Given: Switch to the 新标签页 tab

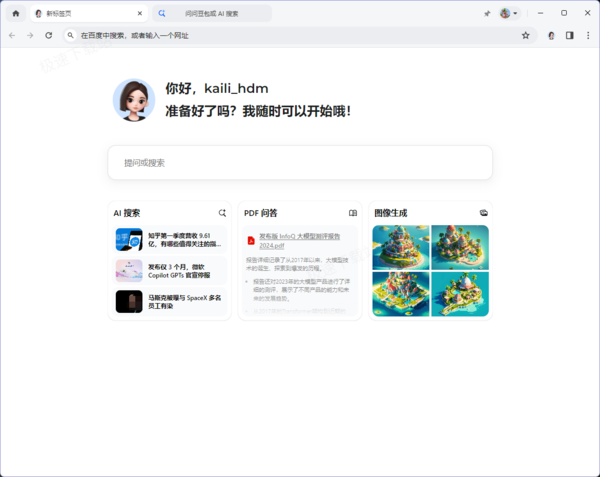Looking at the screenshot, I should pos(89,13).
